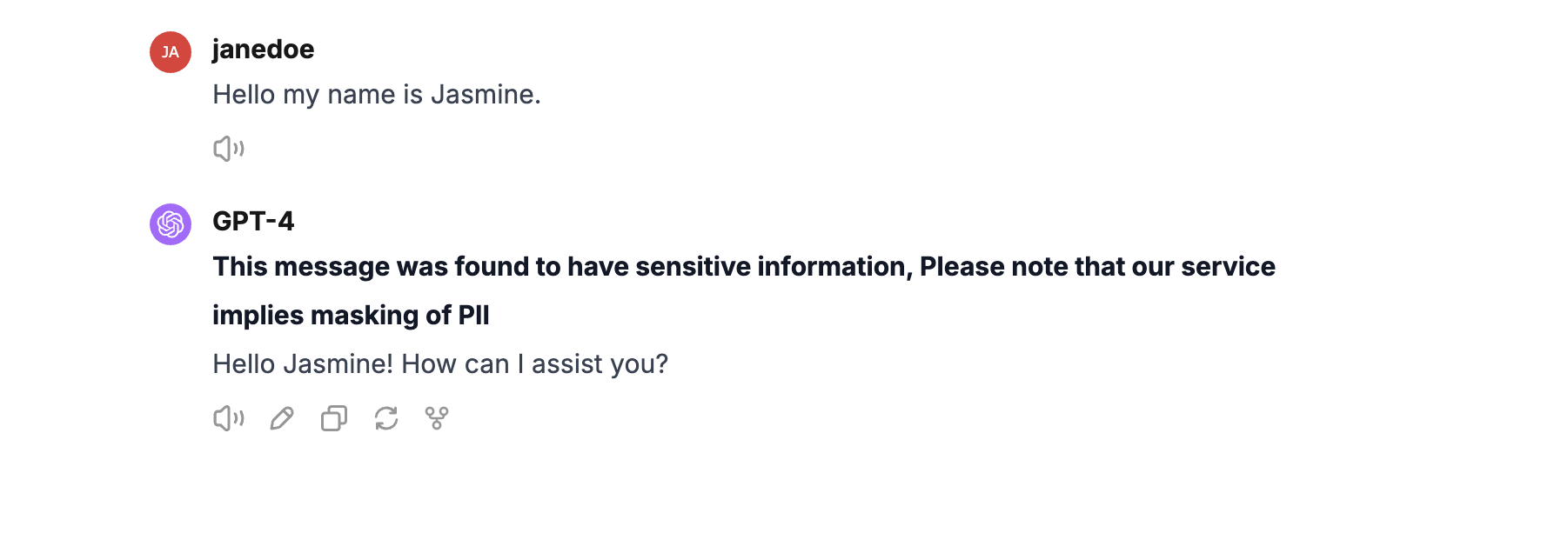Play read-aloud for the GPT-4 response
The height and width of the screenshot is (553, 1568).
pos(229,418)
